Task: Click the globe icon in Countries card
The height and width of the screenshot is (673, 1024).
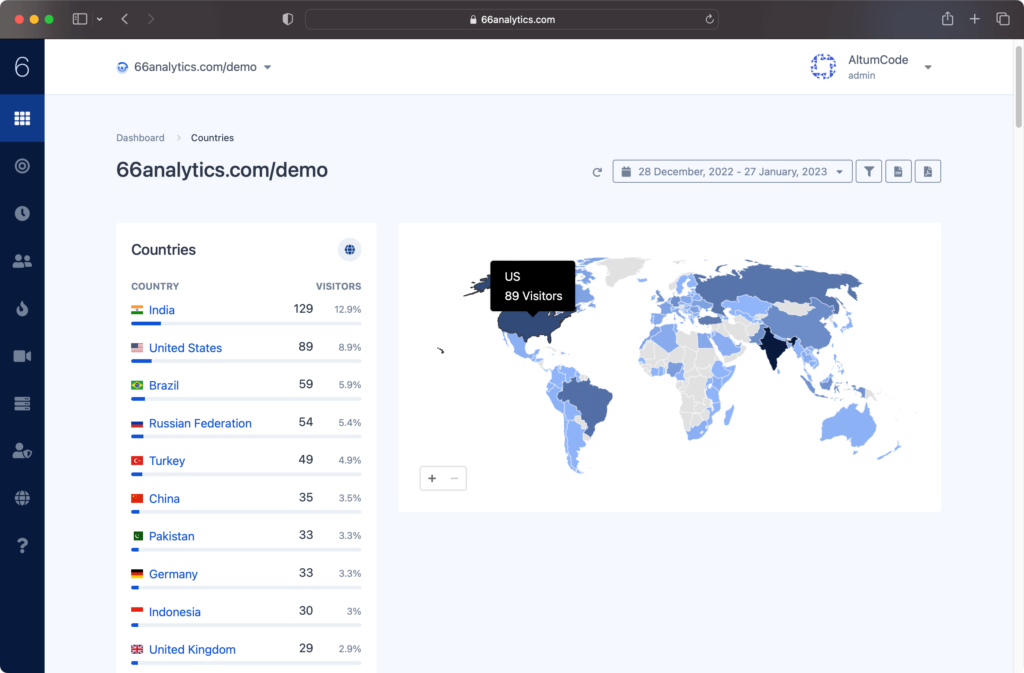Action: point(349,250)
